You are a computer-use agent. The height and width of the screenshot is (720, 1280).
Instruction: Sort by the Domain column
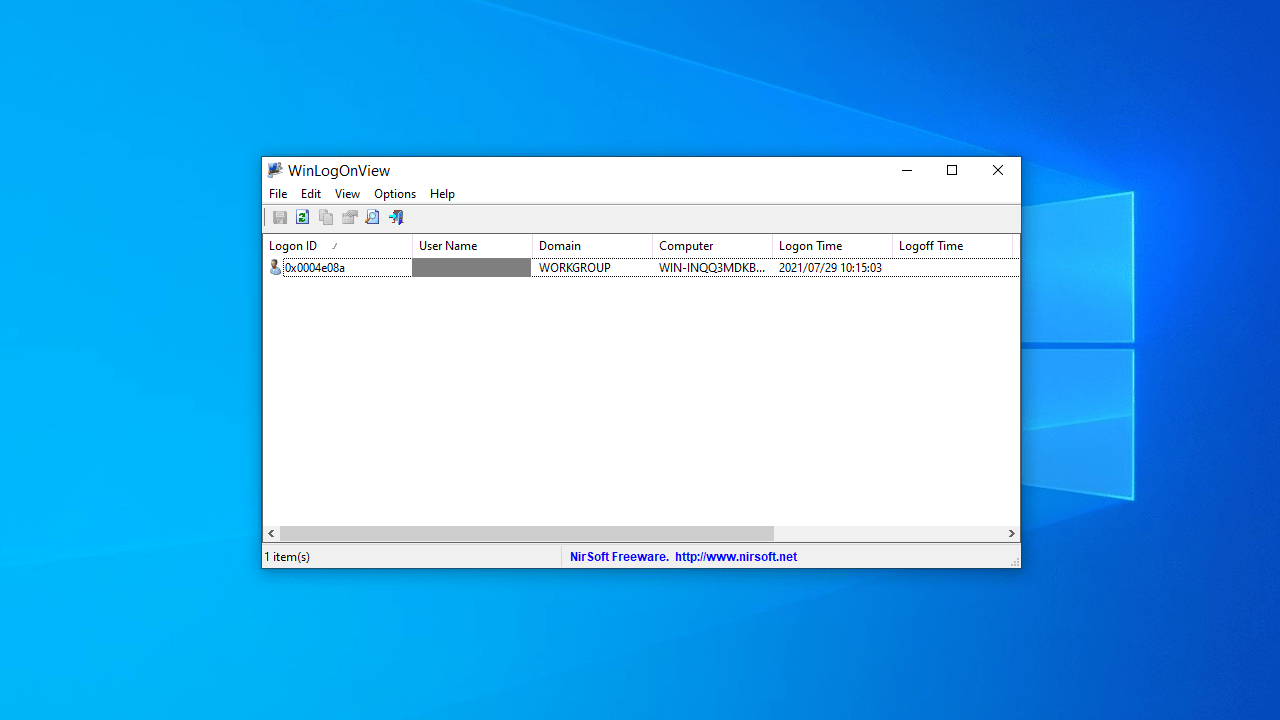pos(592,246)
